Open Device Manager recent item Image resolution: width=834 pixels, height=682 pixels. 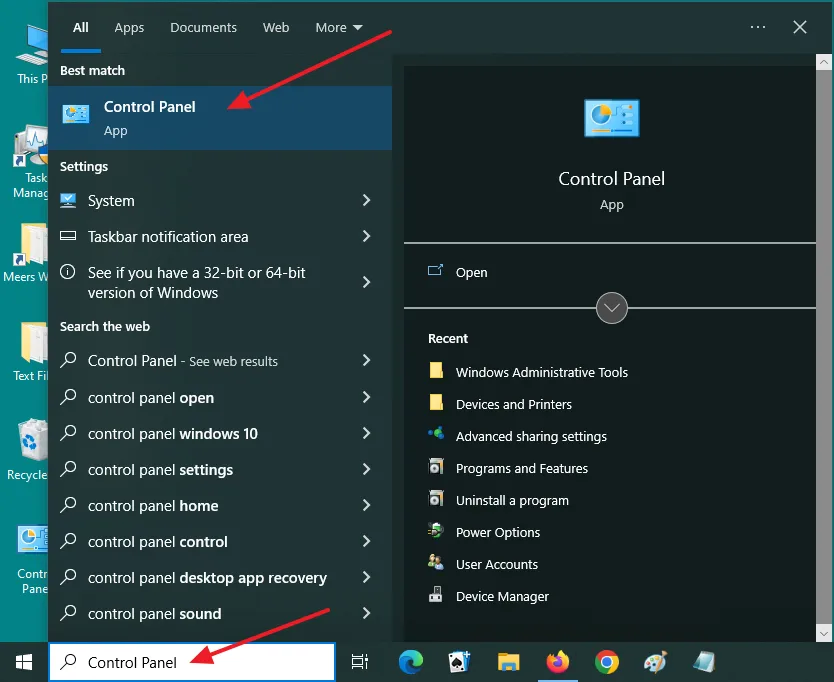502,596
